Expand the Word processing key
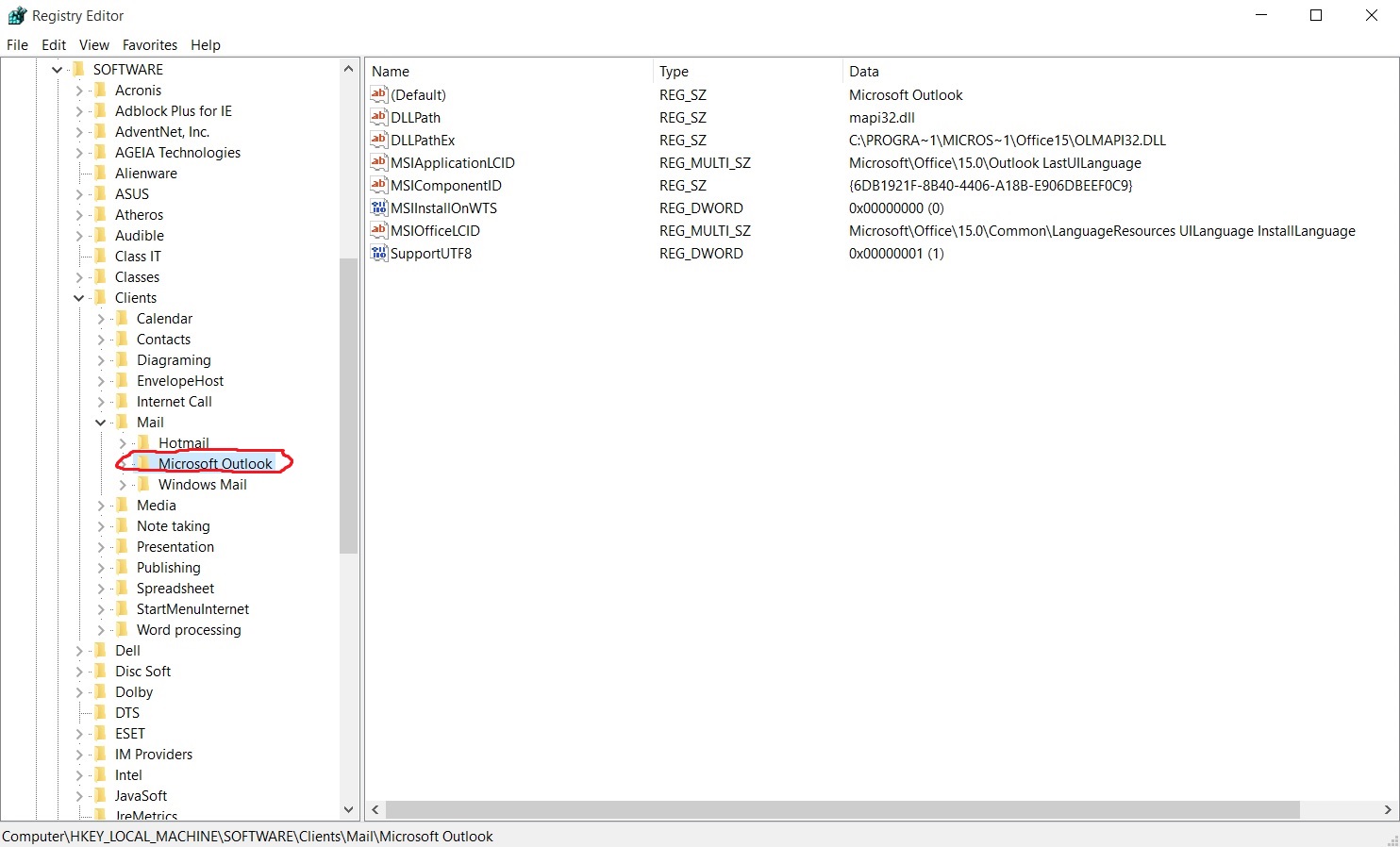Screen dimensions: 1400x847 (101, 630)
